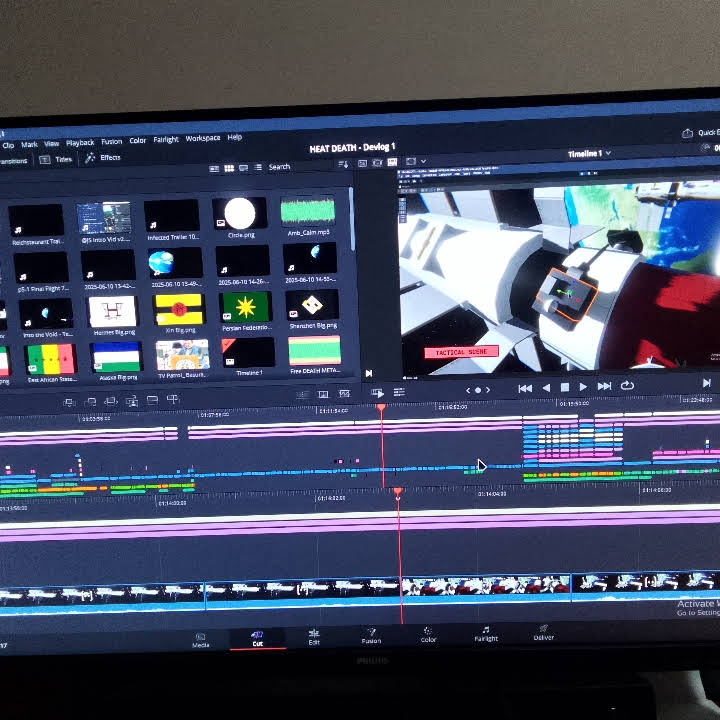Open the Playback menu

point(80,143)
